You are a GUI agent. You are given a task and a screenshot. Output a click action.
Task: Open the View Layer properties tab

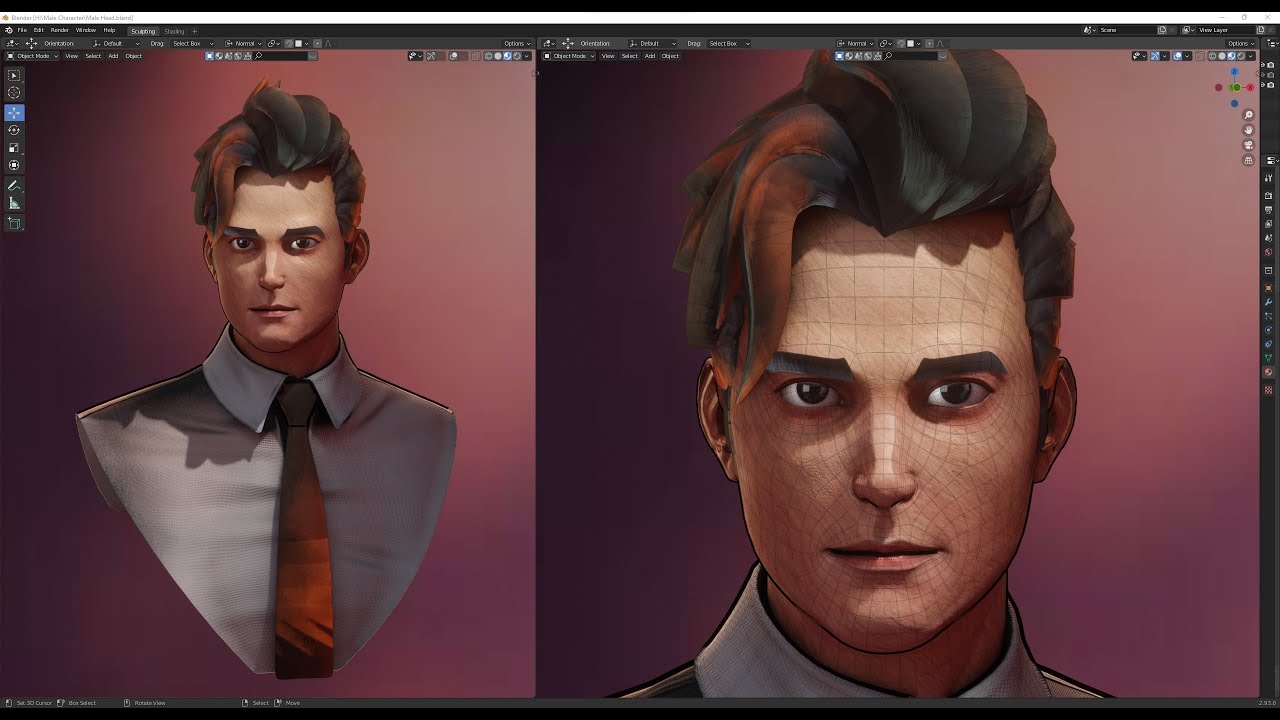[1268, 224]
